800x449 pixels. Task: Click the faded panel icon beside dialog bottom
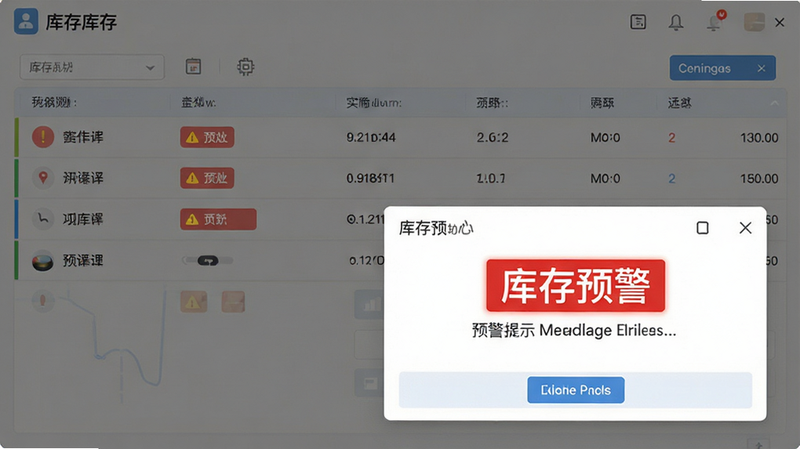point(369,383)
